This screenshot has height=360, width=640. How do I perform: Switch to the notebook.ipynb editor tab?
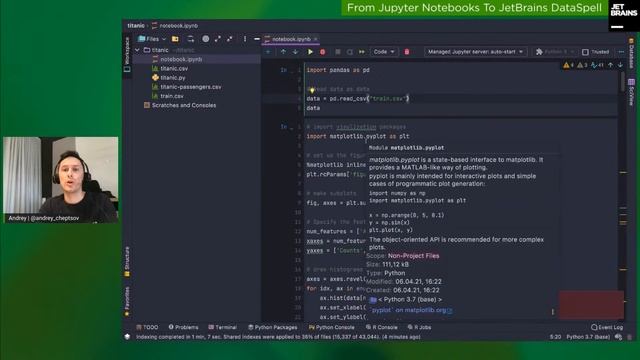pyautogui.click(x=291, y=39)
